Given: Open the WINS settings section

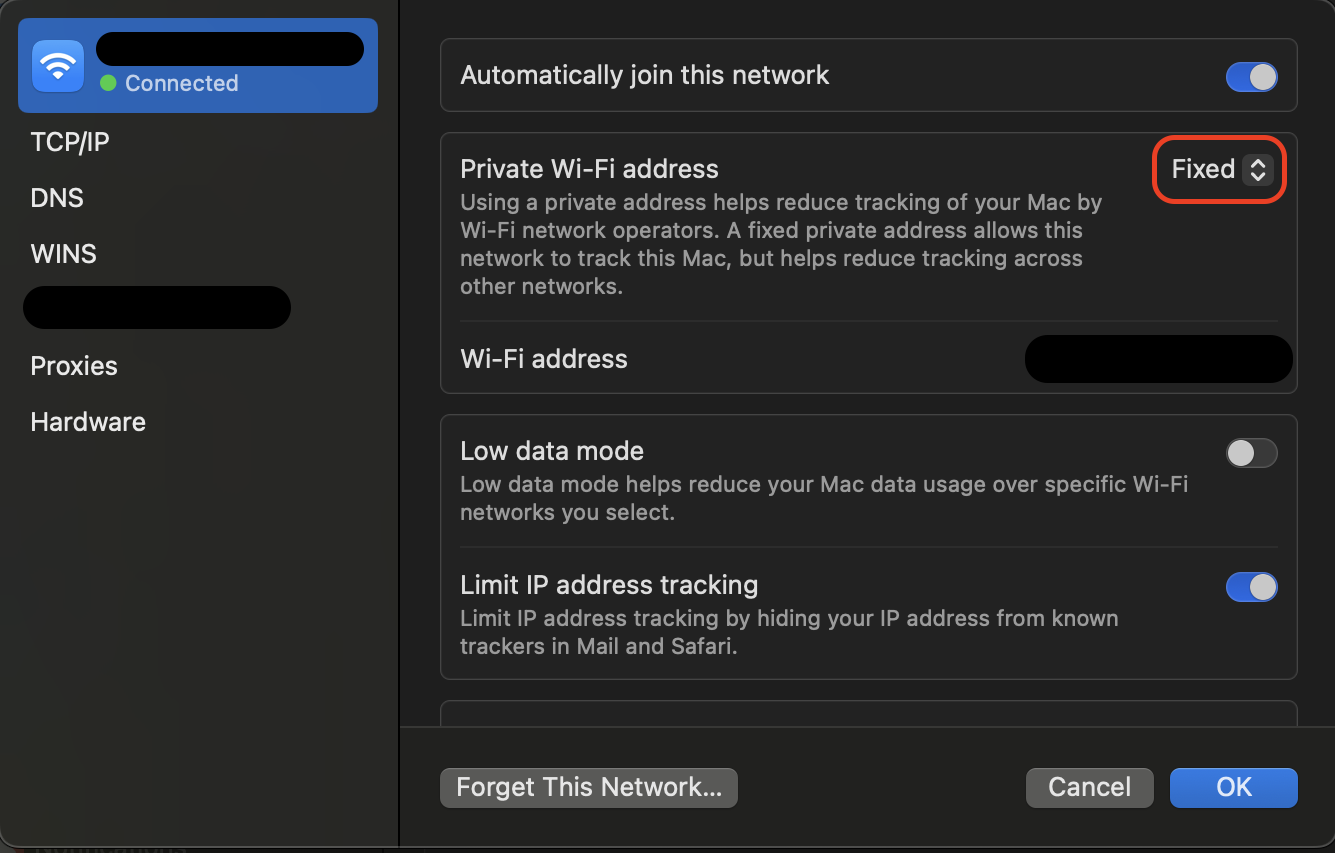Looking at the screenshot, I should 63,253.
